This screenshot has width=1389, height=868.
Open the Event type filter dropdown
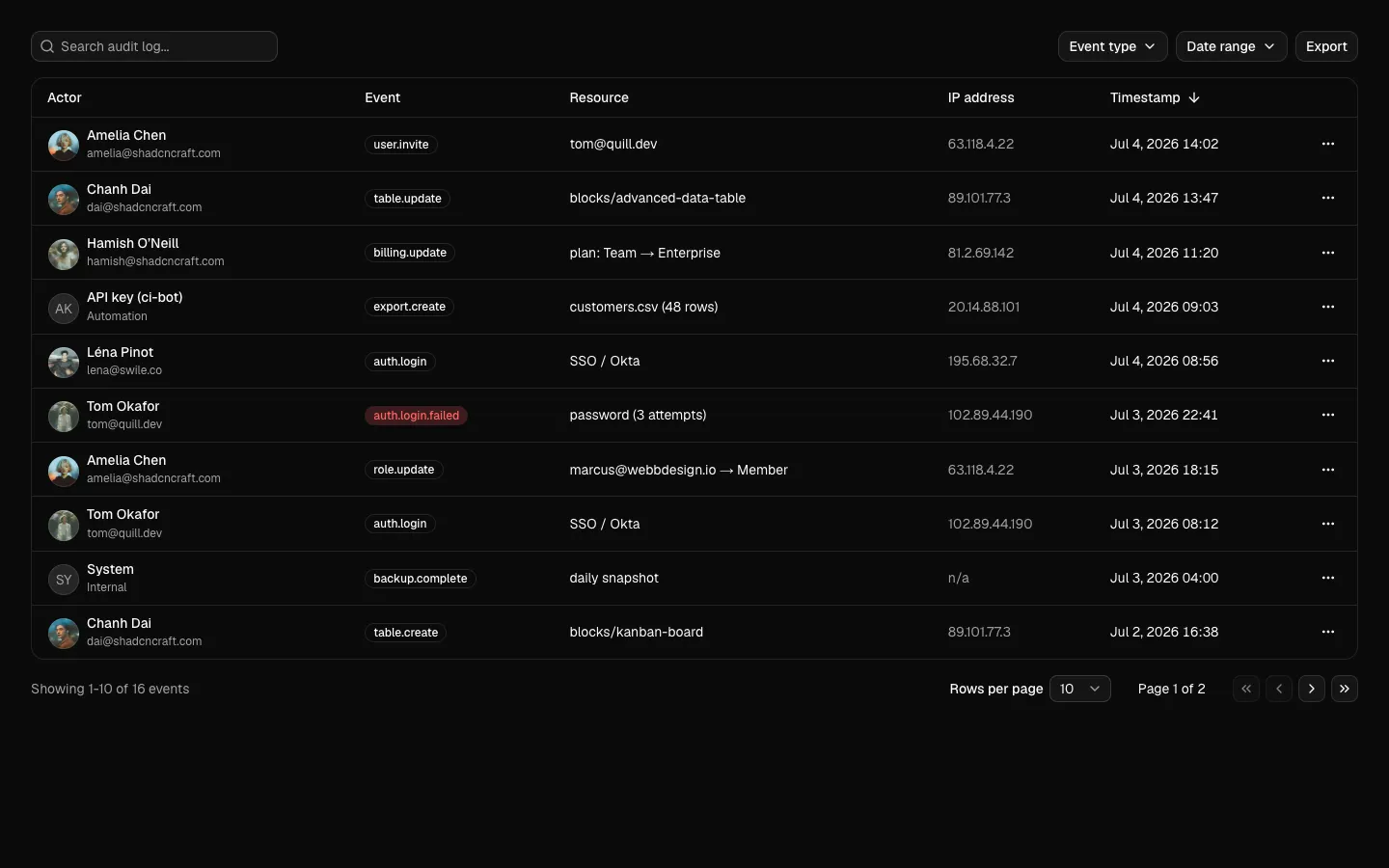[1113, 46]
